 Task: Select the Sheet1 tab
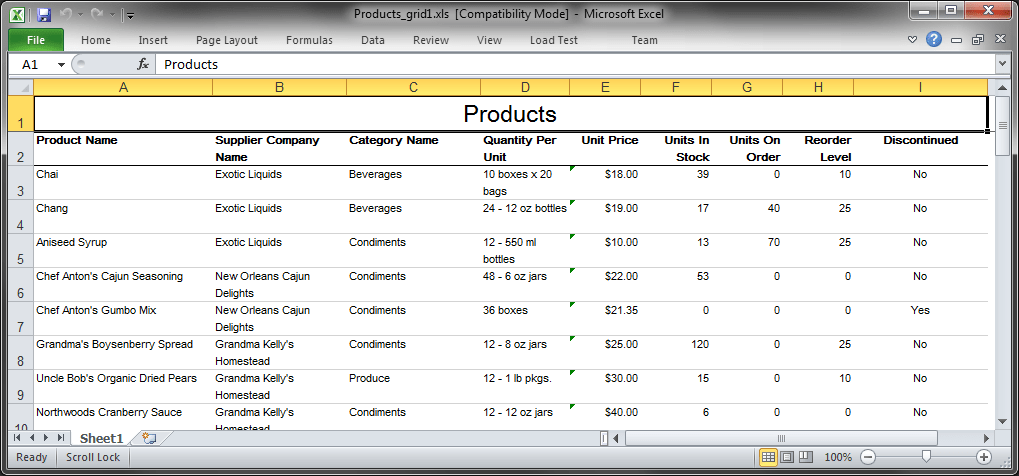click(x=101, y=438)
